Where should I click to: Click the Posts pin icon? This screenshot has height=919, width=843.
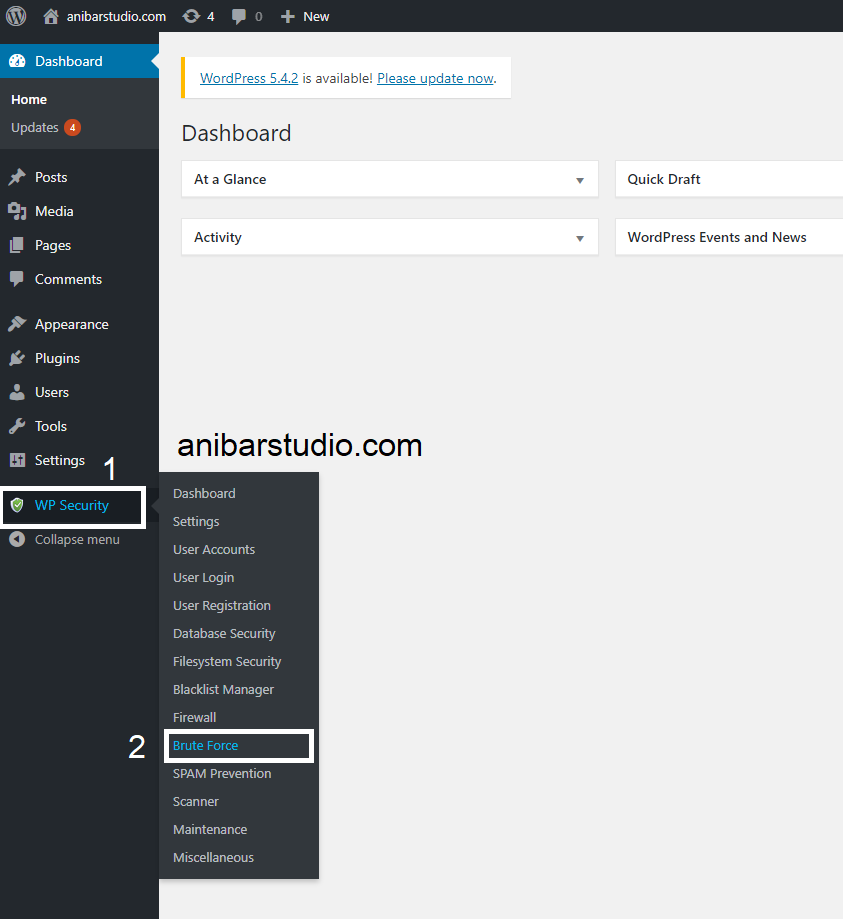(x=17, y=177)
